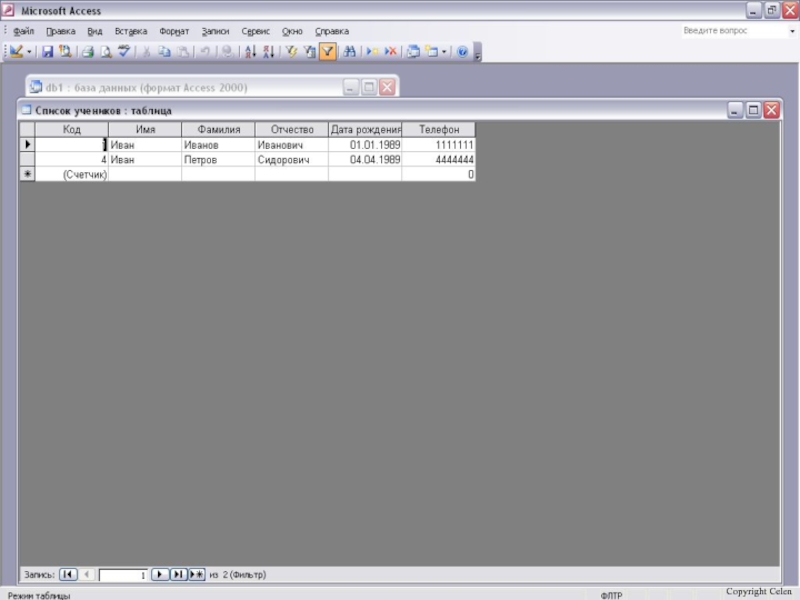Image resolution: width=800 pixels, height=600 pixels.
Task: Open Find with the binoculars icon
Action: tap(349, 52)
